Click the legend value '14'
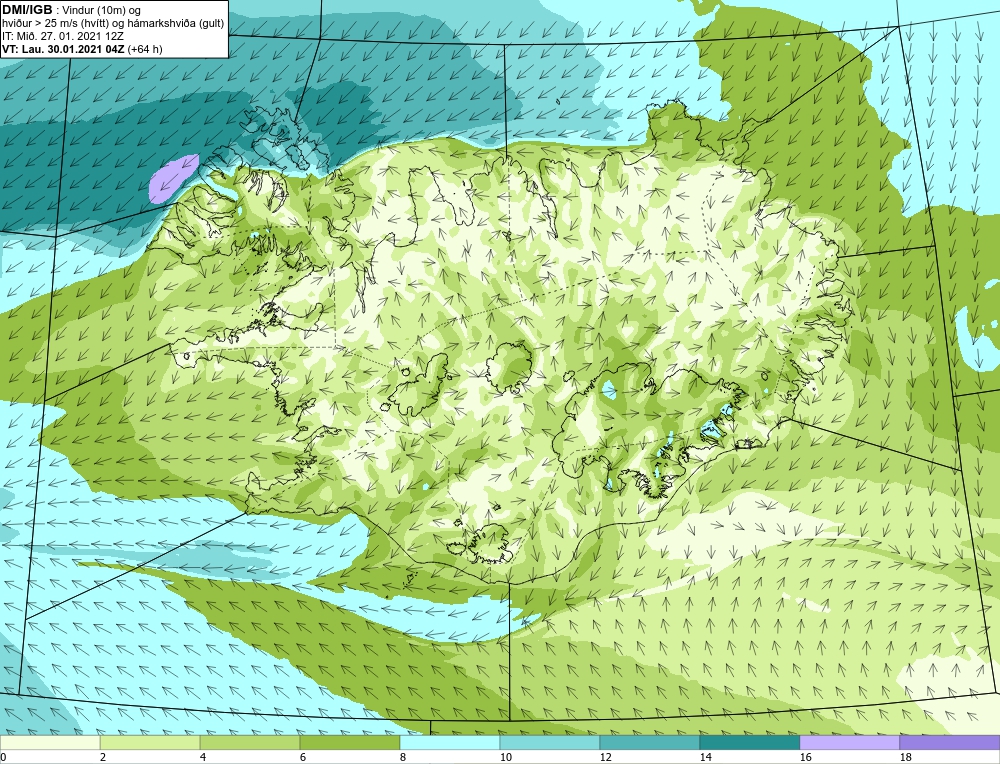The image size is (1000, 764). (x=705, y=757)
